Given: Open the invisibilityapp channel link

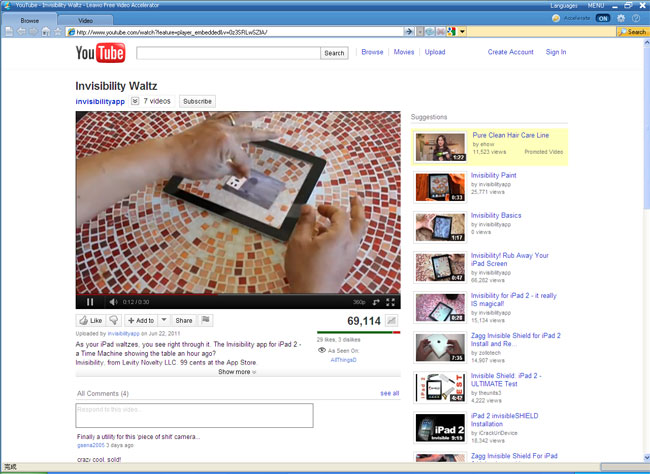Looking at the screenshot, I should click(100, 102).
